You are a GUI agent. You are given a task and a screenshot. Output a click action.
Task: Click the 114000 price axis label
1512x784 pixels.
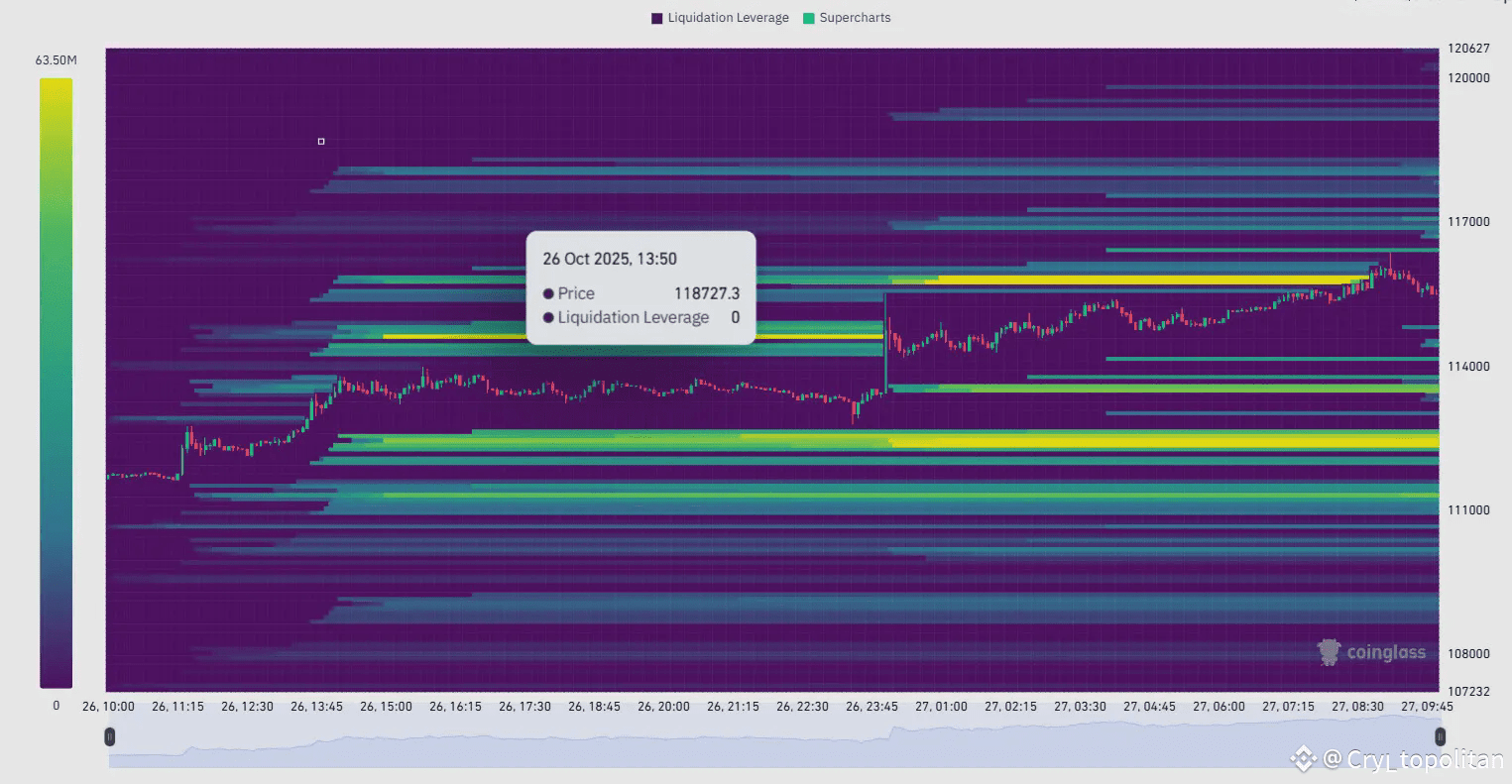1467,367
